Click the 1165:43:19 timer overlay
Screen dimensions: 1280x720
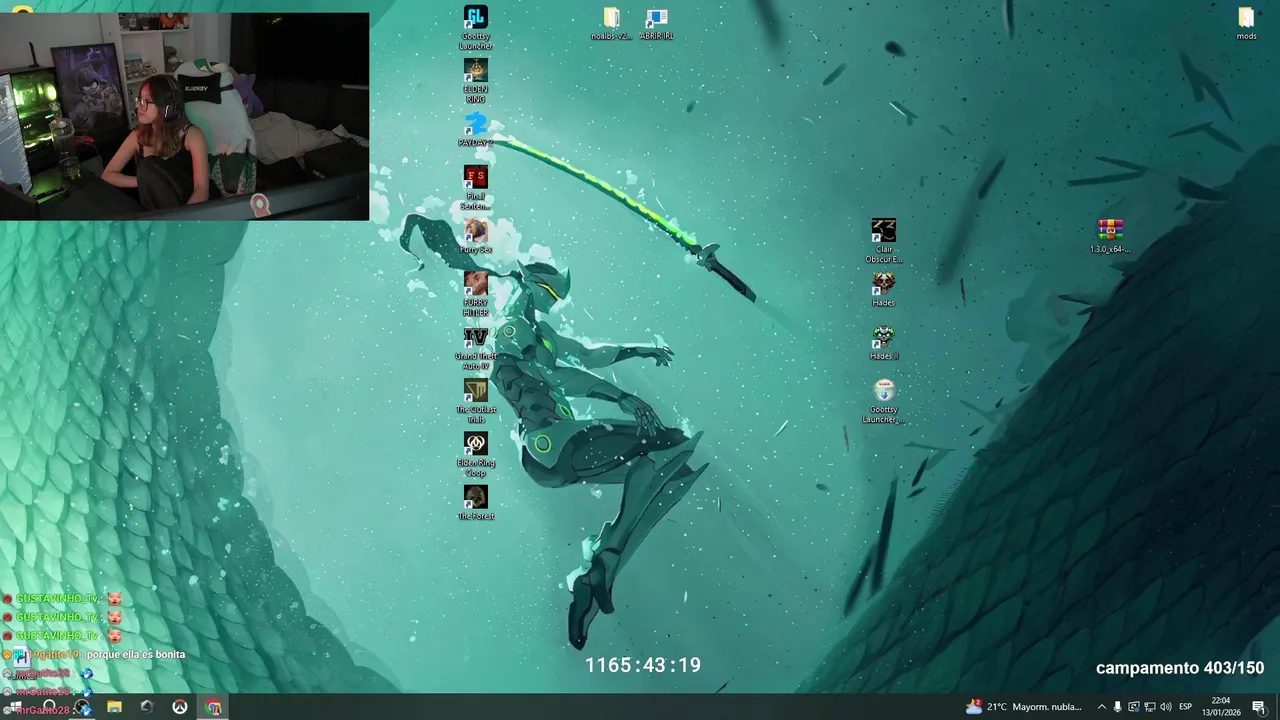point(643,665)
